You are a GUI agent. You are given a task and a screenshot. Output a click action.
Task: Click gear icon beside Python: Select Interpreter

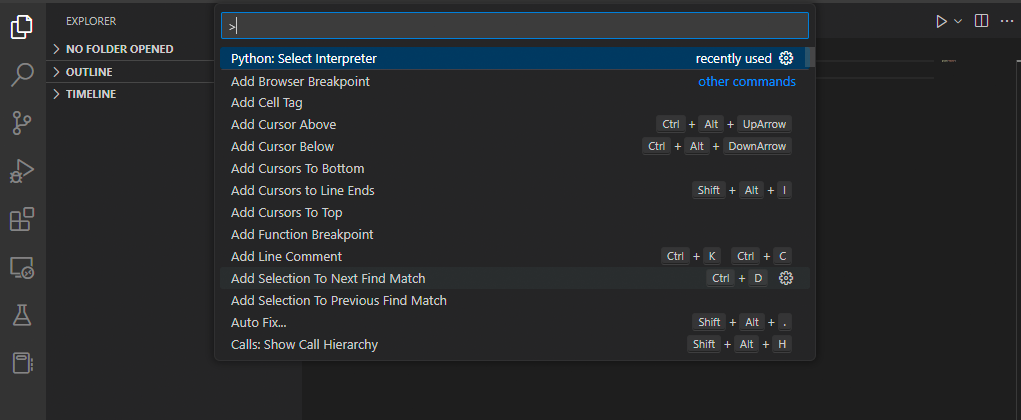click(x=786, y=58)
